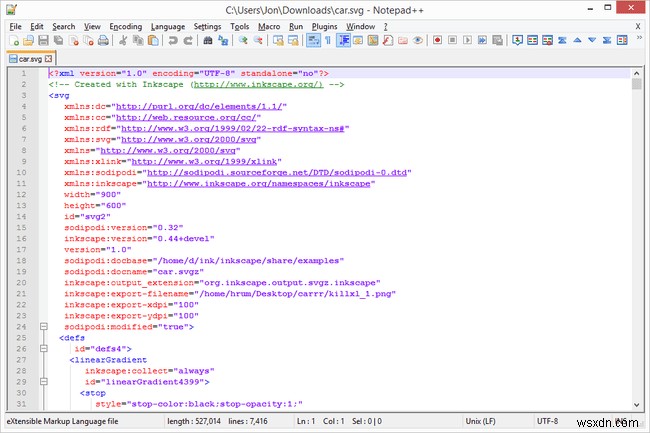Toggle the monitoring eye icon

(x=419, y=41)
